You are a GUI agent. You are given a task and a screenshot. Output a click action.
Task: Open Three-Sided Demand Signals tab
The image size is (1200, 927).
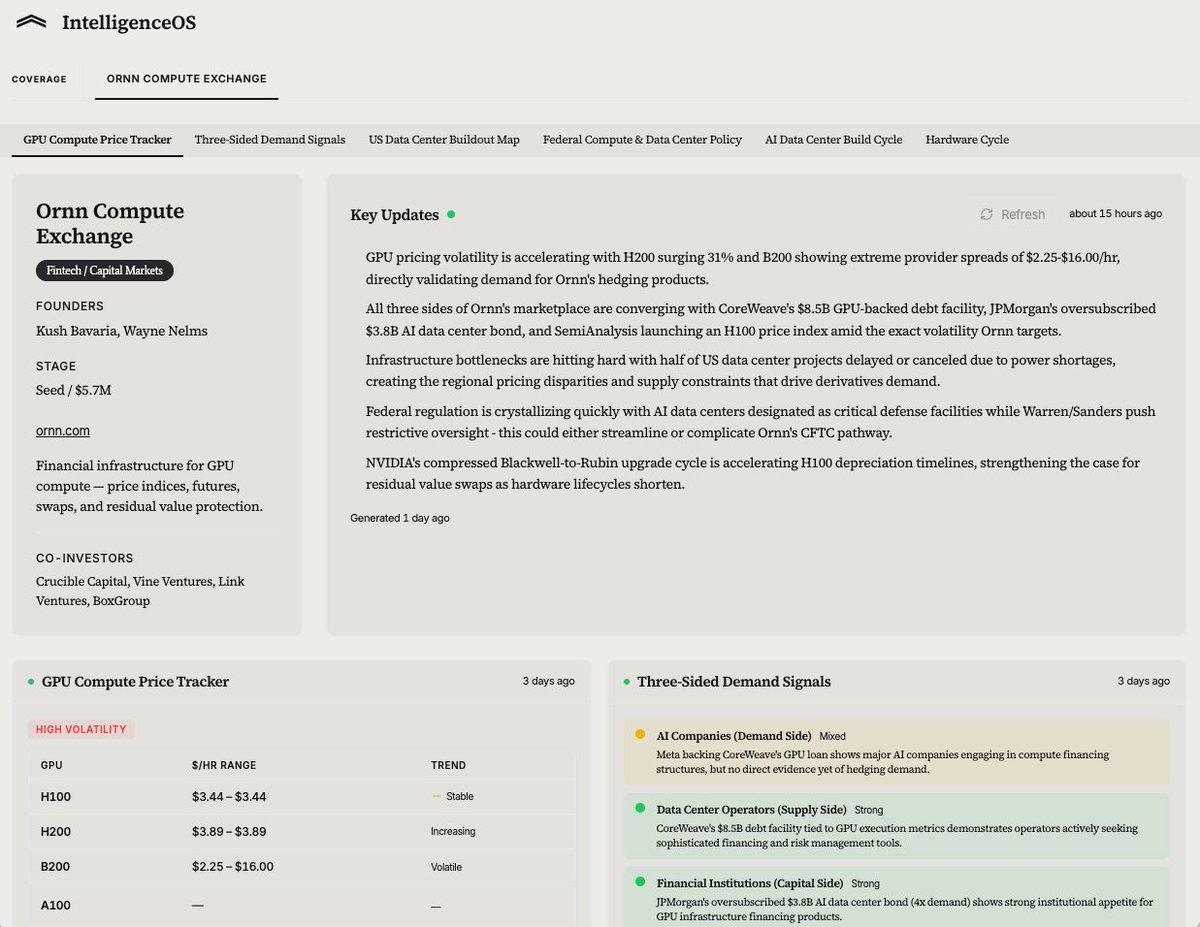270,140
